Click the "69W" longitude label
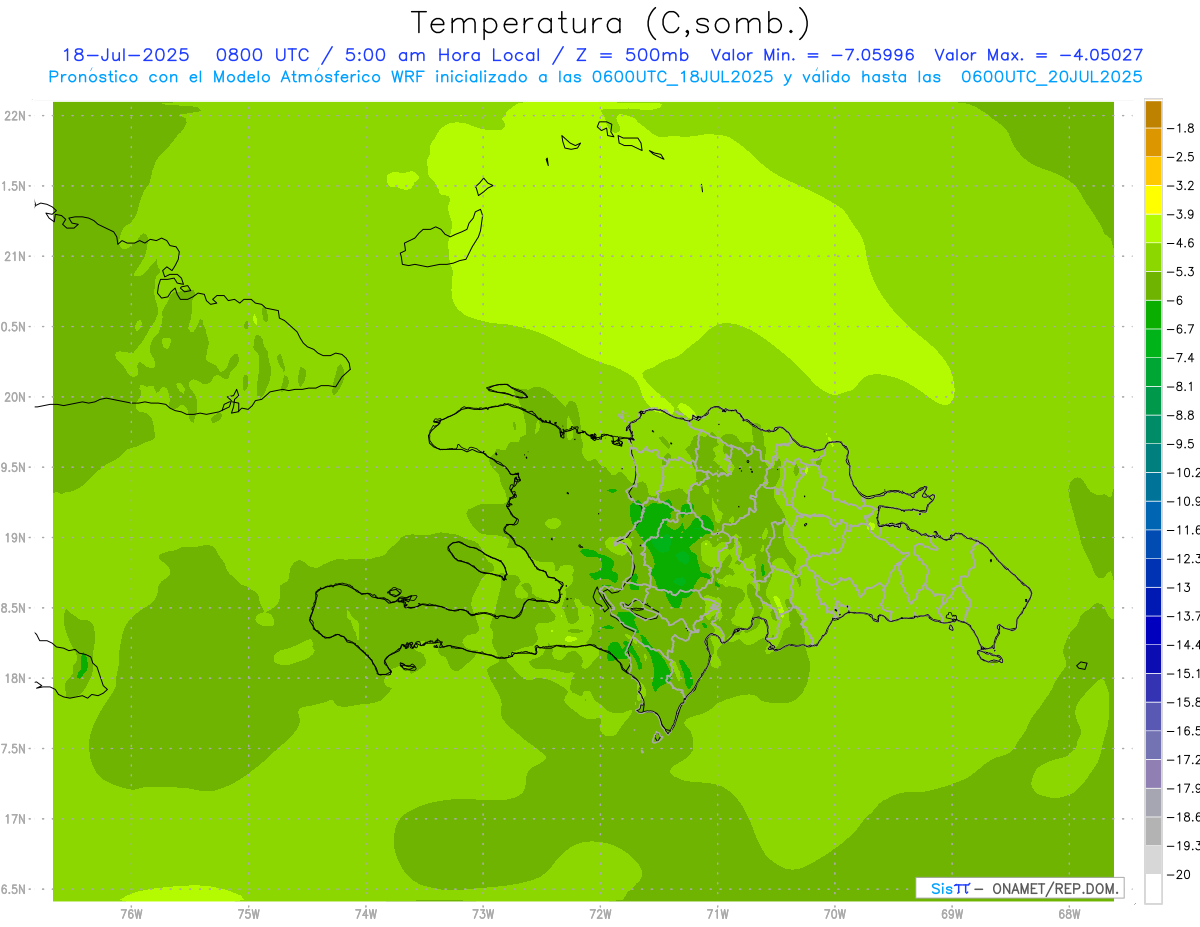This screenshot has height=927, width=1200. (x=952, y=914)
